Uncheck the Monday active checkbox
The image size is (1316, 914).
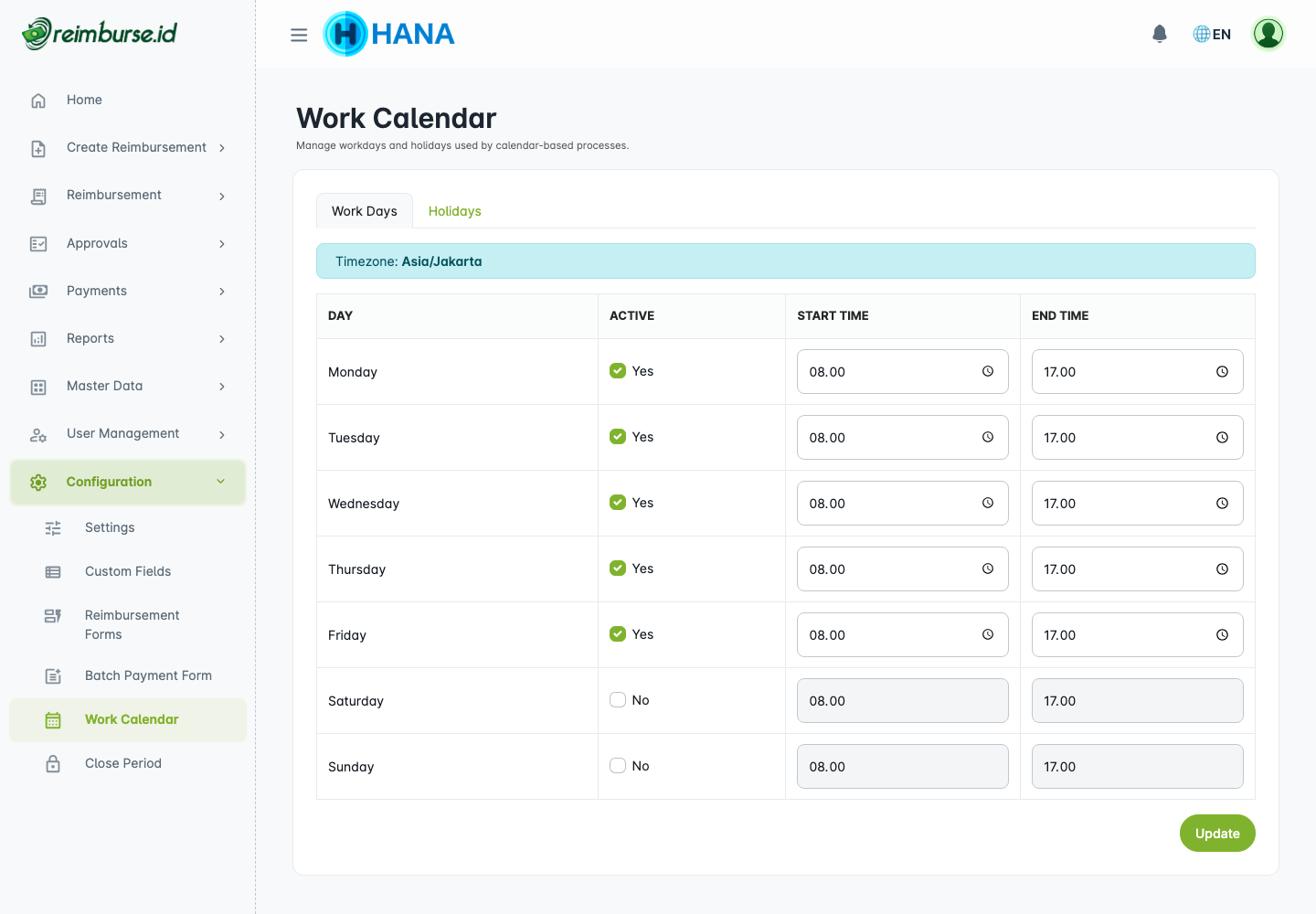point(618,371)
